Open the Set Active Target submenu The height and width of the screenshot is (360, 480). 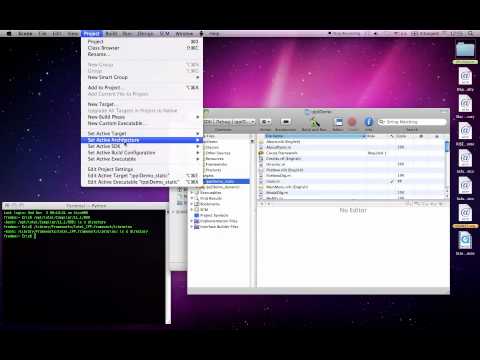point(143,133)
